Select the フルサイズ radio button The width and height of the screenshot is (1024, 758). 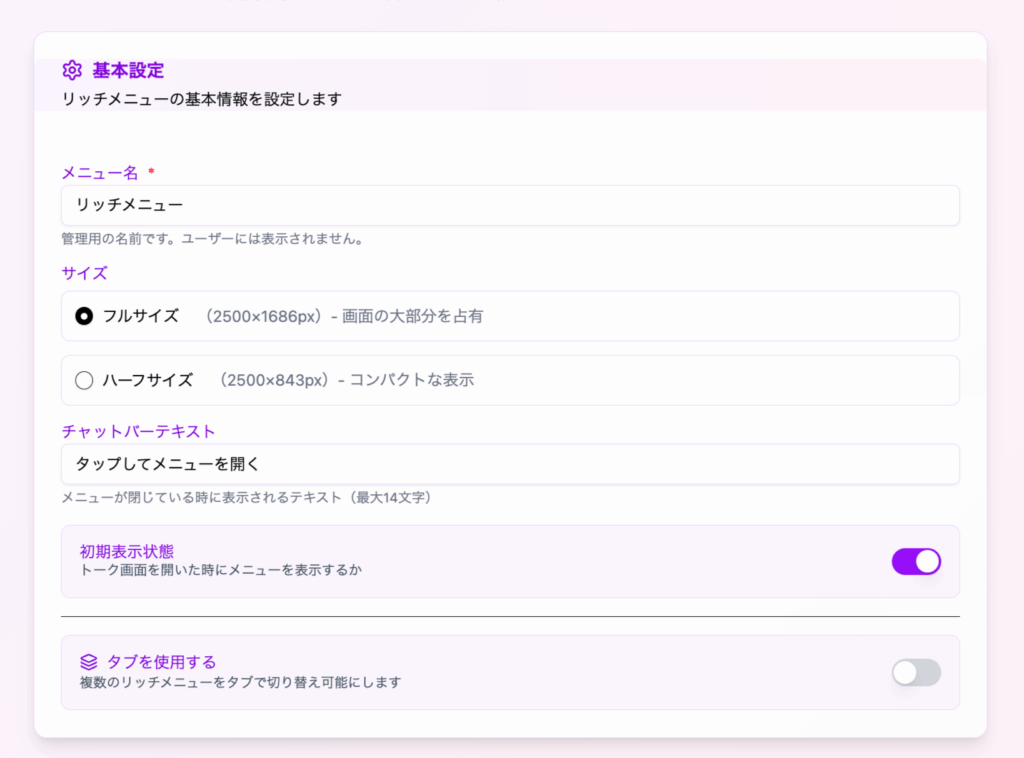coord(84,316)
